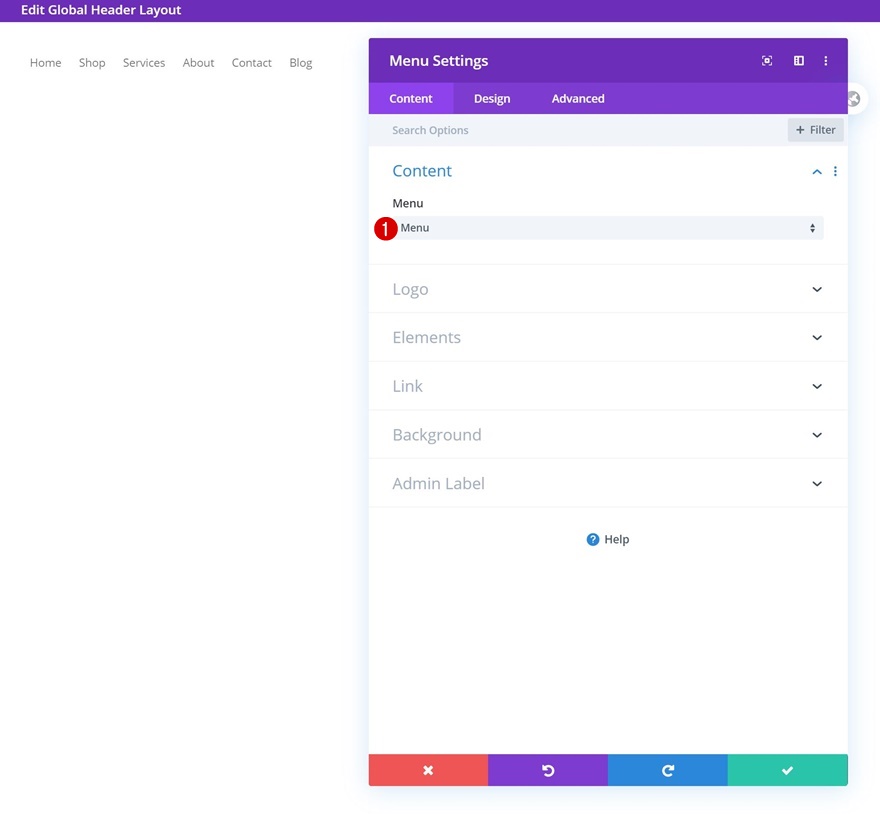880x814 pixels.
Task: Click the blue Help question icon
Action: 593,539
